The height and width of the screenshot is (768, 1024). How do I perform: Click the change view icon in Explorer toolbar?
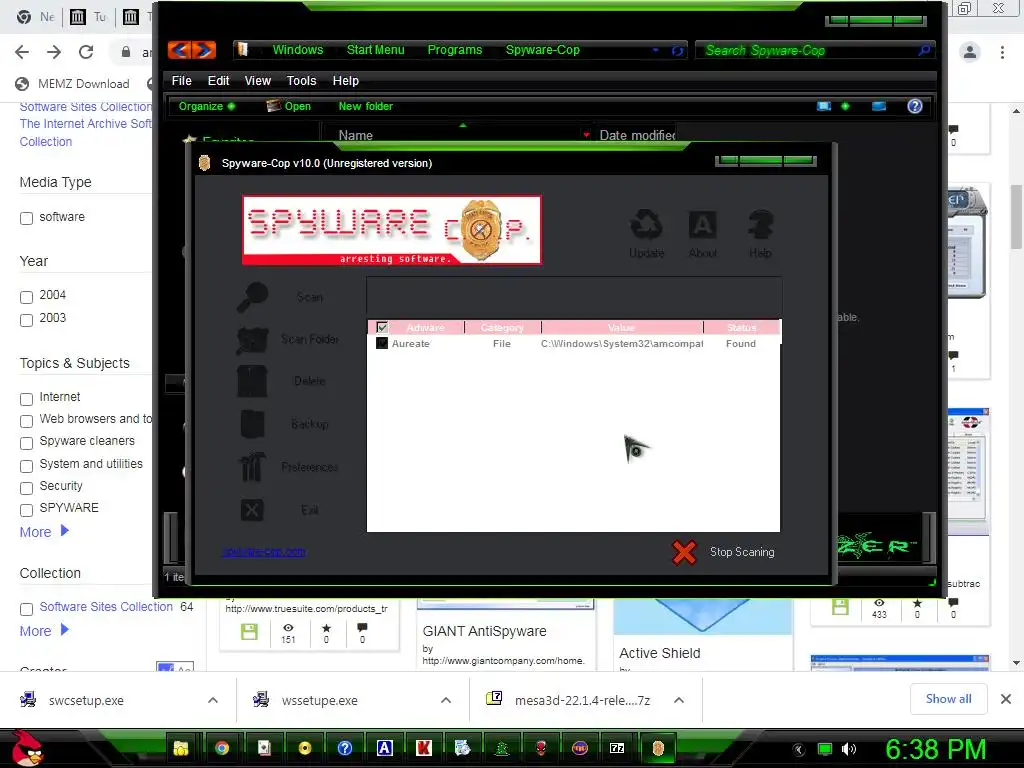tap(824, 106)
